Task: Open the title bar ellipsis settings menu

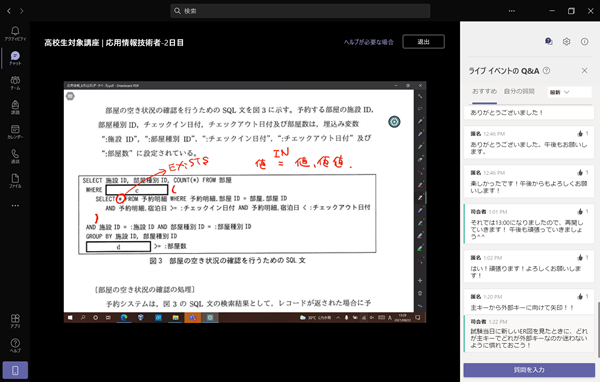Action: (512, 11)
